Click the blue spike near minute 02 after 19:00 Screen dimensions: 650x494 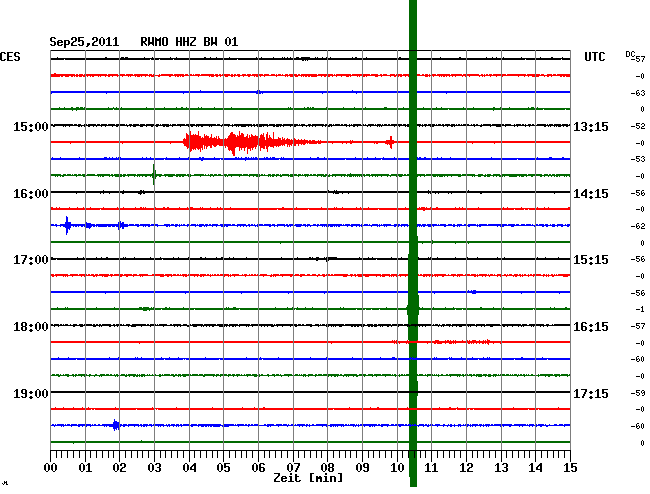point(116,425)
